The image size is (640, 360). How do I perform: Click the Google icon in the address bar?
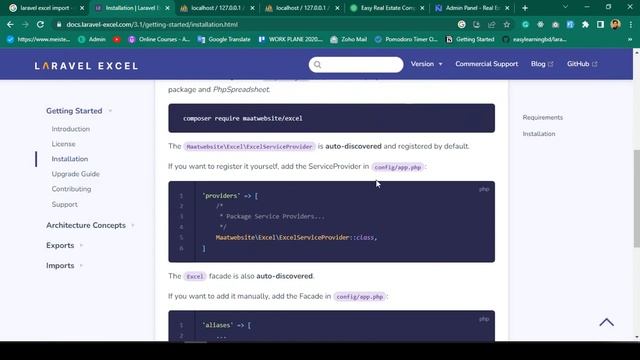pos(462,24)
